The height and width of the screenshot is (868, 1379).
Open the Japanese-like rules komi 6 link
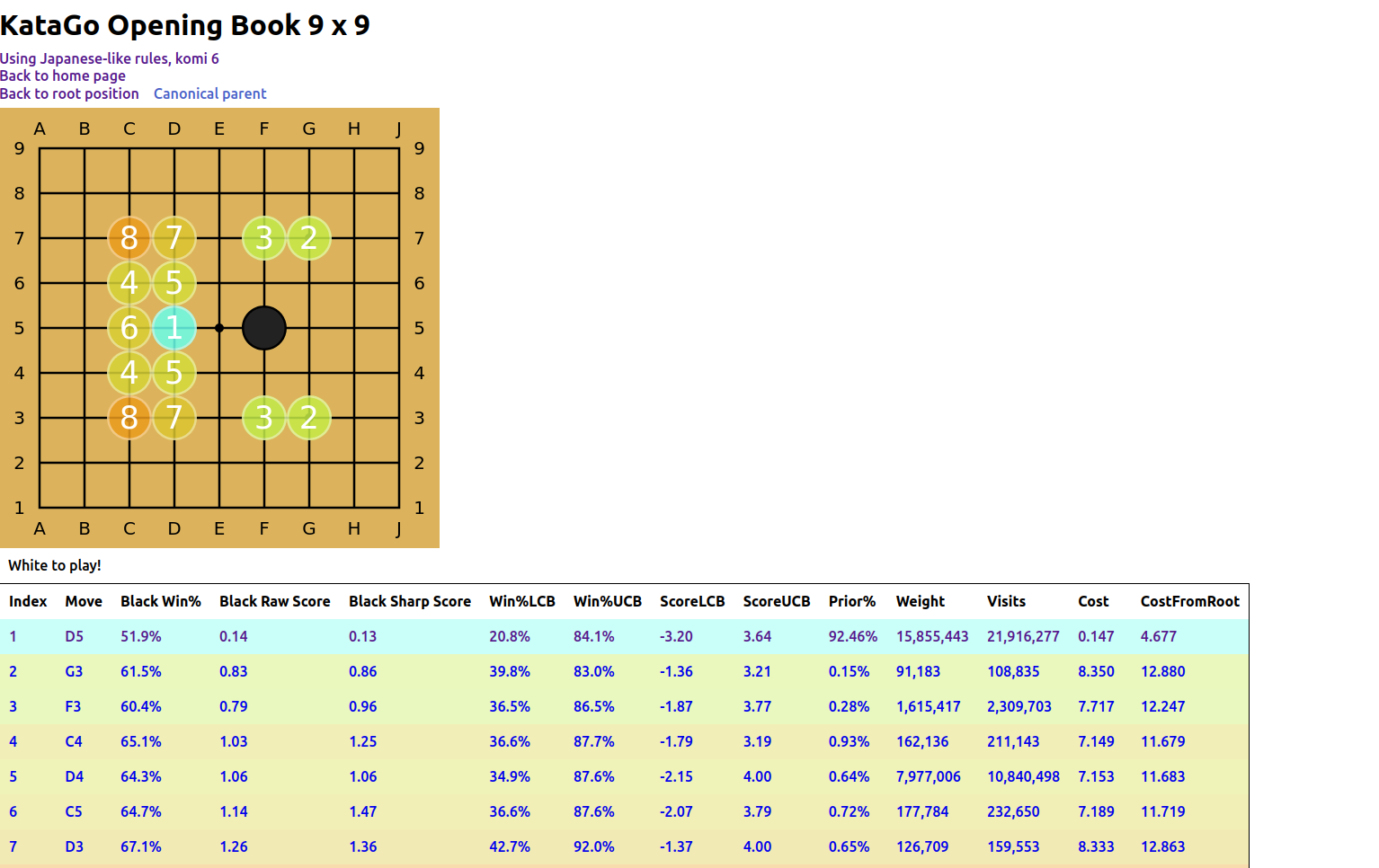(x=110, y=58)
